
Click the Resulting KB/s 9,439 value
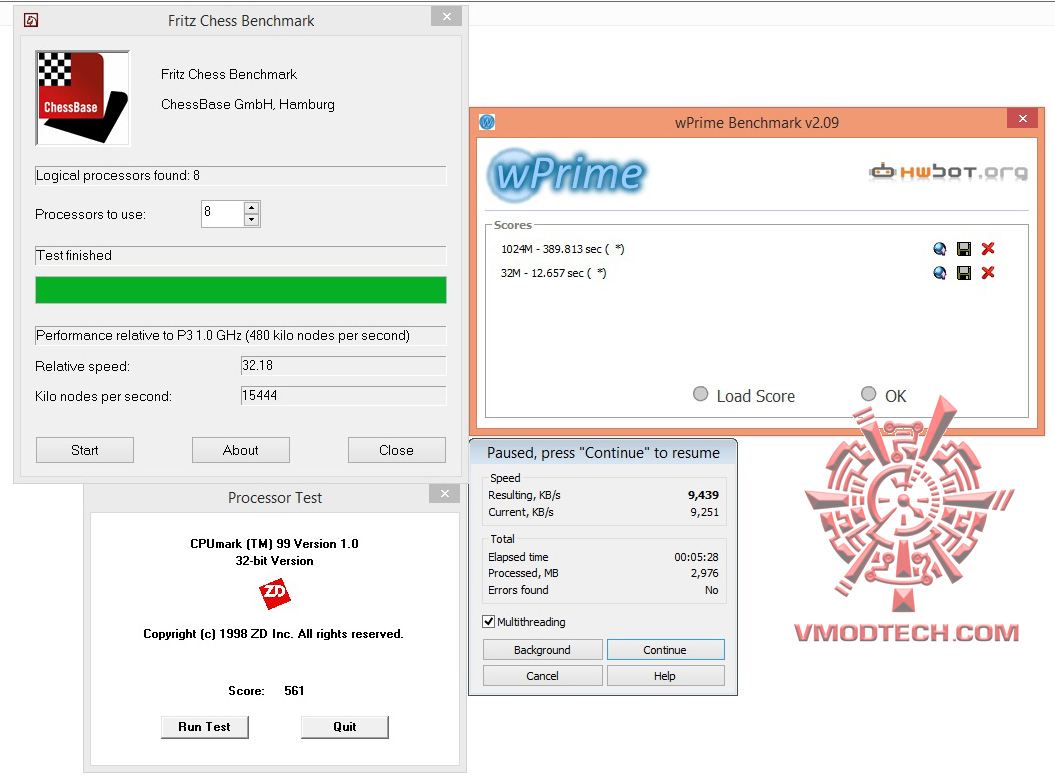coord(703,495)
